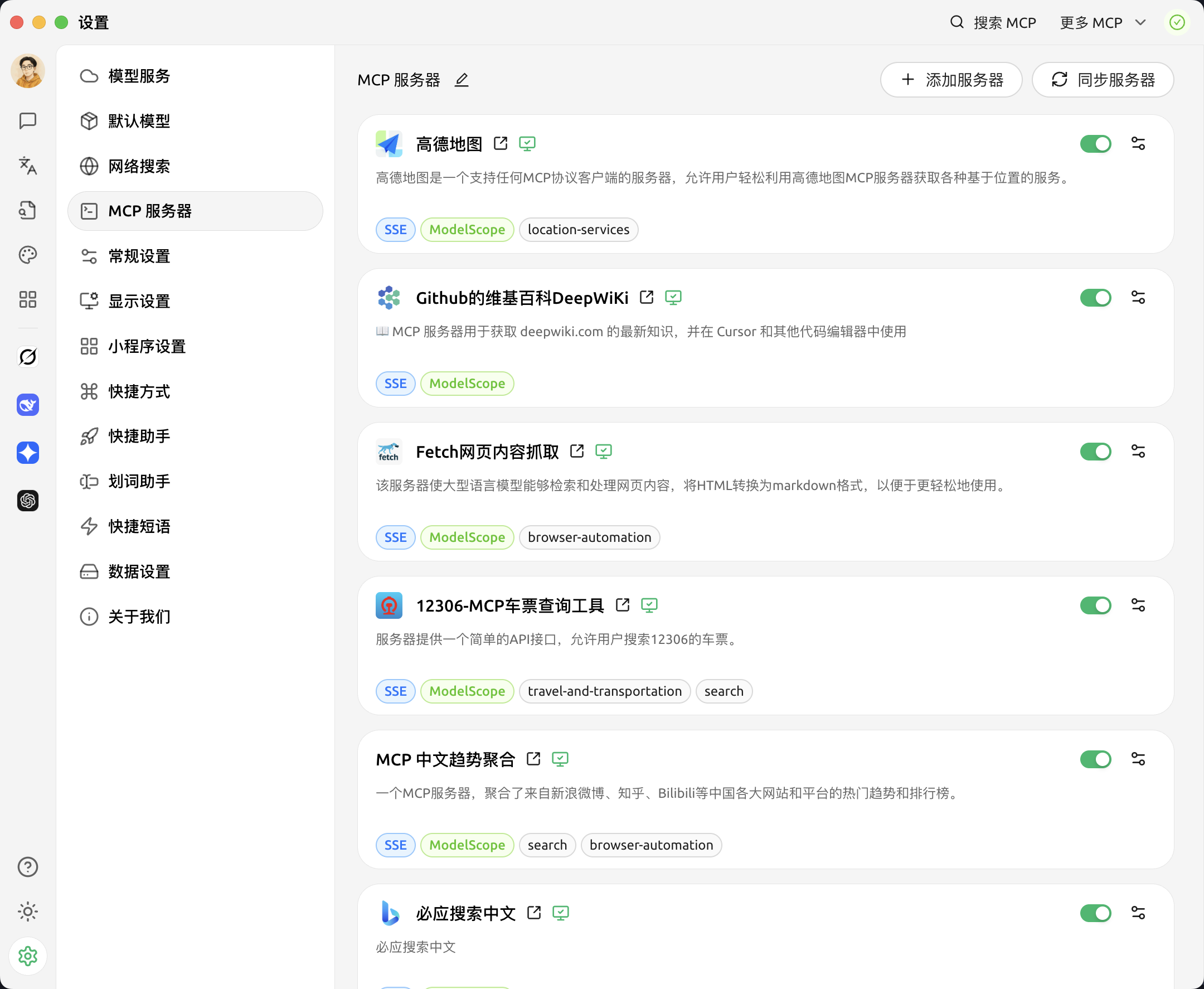This screenshot has height=989, width=1204.
Task: Open 划词助手 settings section
Action: tap(195, 481)
